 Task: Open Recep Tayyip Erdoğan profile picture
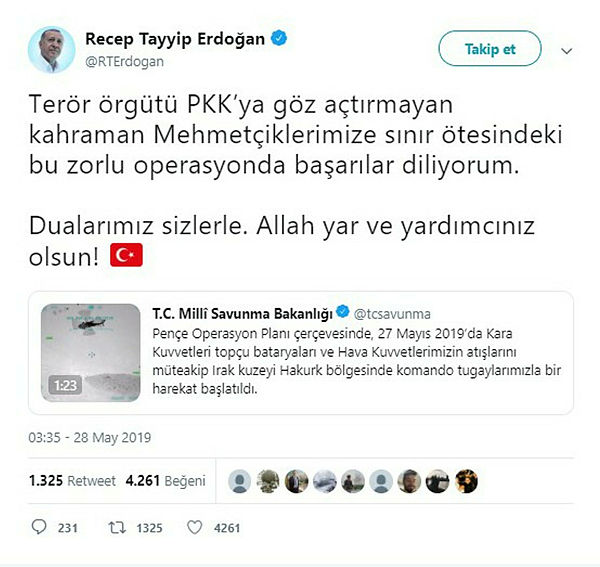(x=51, y=49)
